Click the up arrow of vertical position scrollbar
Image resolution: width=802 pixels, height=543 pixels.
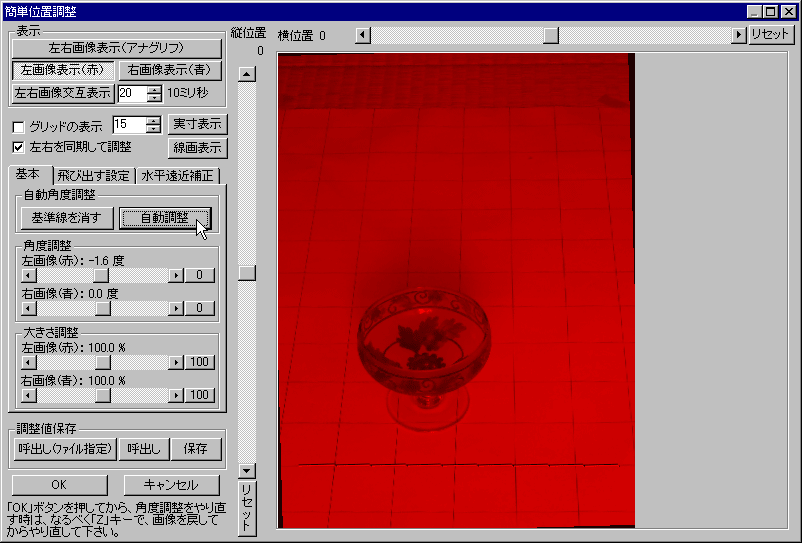pos(247,73)
